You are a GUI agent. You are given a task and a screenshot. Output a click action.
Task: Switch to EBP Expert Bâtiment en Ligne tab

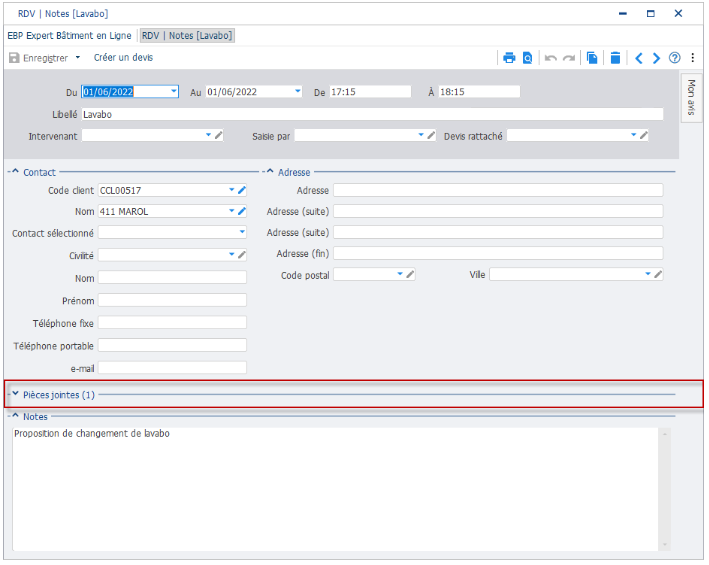tap(69, 36)
